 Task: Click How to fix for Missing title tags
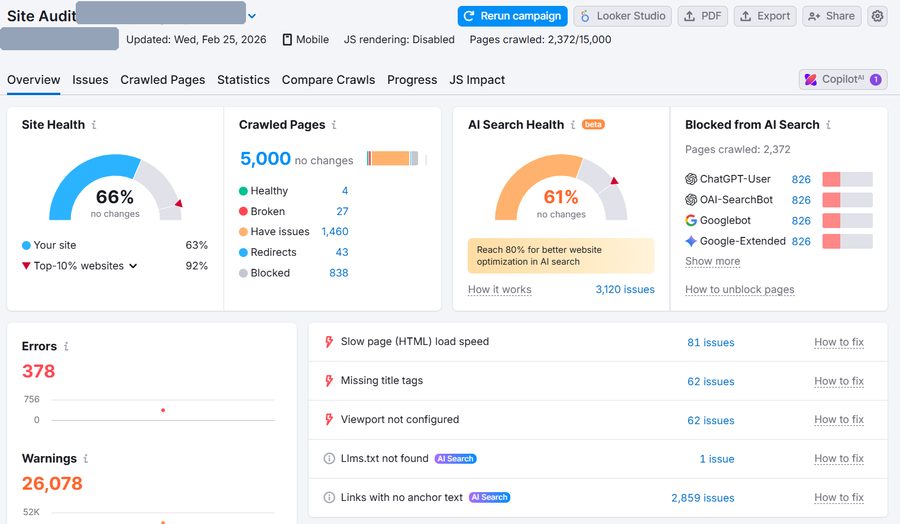[x=839, y=381]
